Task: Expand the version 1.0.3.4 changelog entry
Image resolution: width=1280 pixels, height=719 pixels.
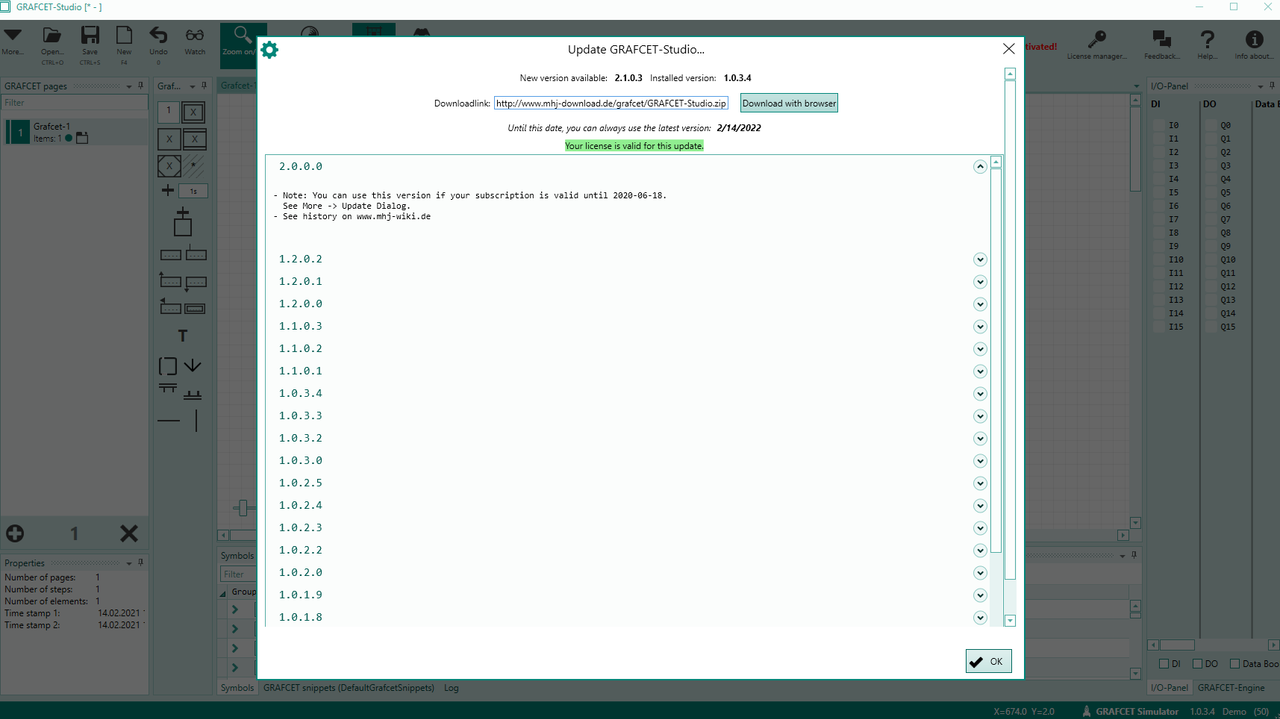Action: 980,394
